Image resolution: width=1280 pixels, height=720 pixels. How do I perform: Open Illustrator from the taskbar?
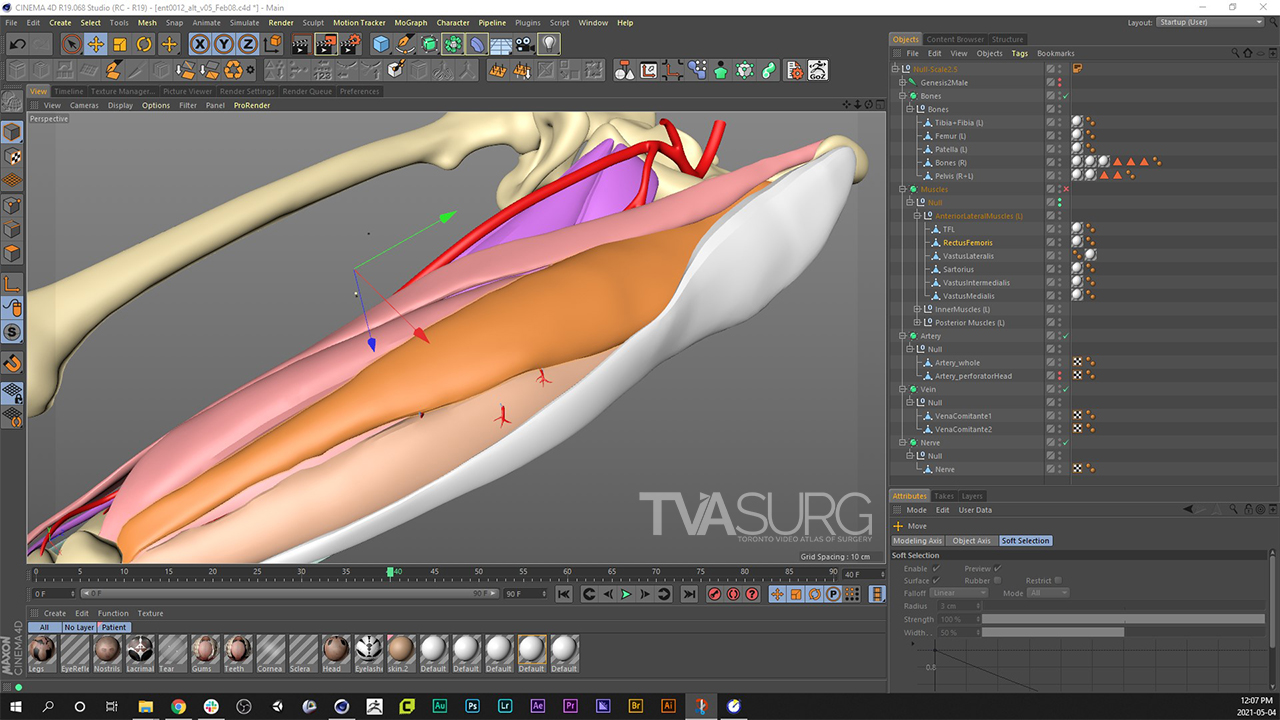(x=668, y=706)
